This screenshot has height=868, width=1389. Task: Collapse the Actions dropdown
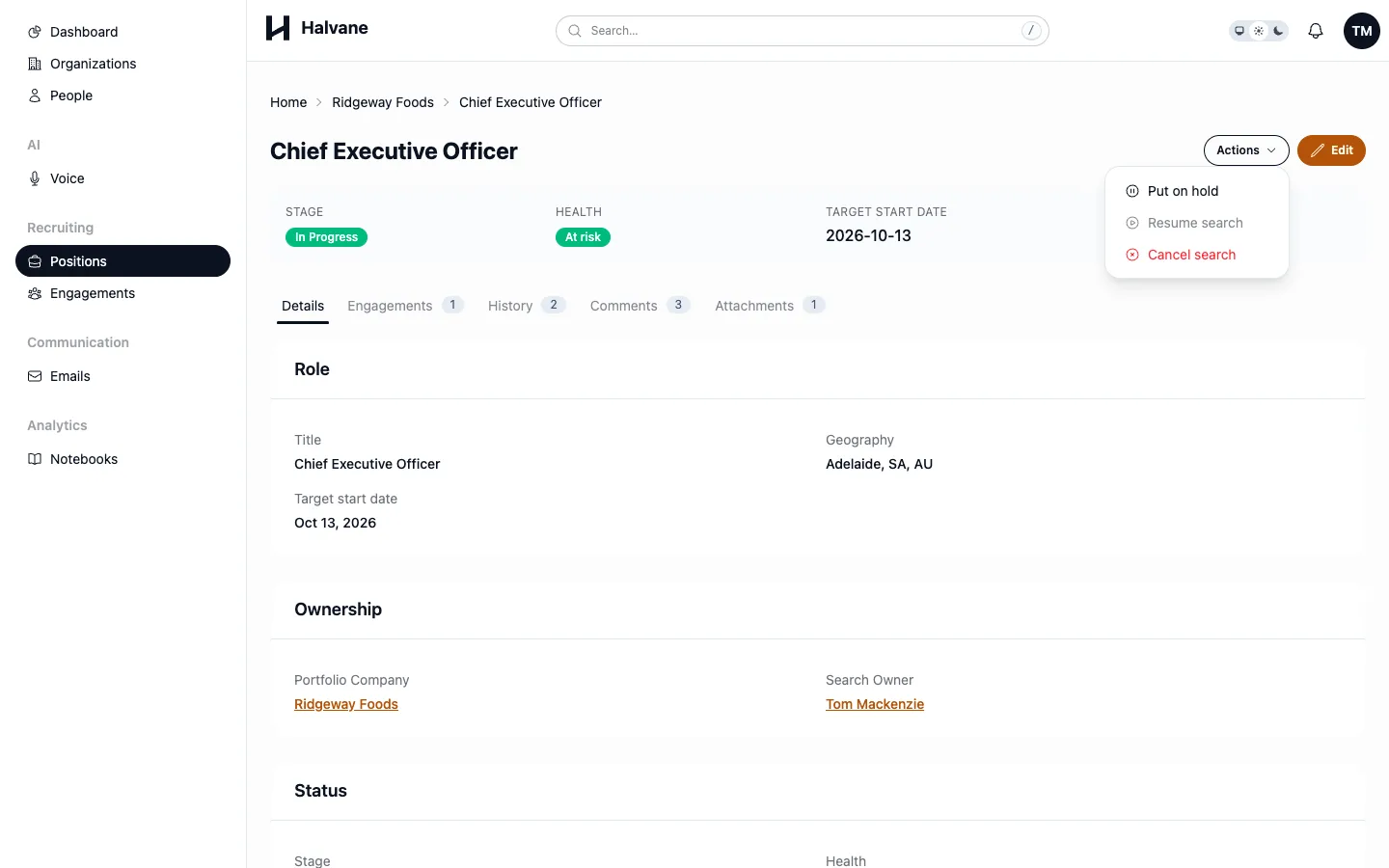pos(1246,150)
